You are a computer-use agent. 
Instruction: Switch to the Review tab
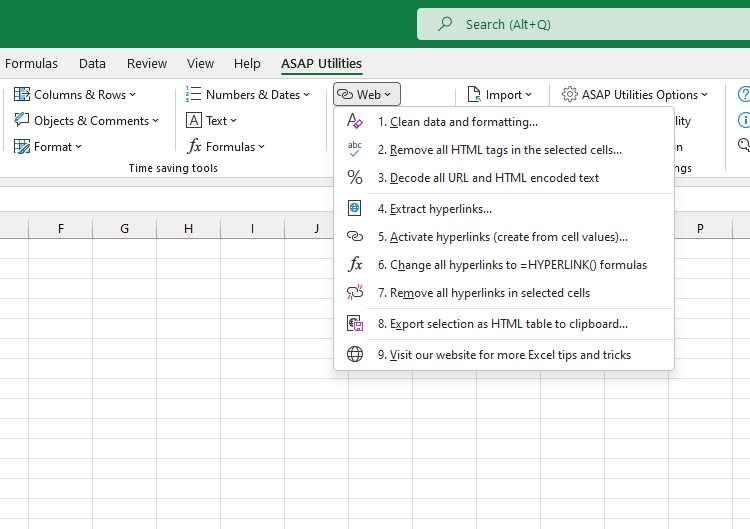point(147,64)
